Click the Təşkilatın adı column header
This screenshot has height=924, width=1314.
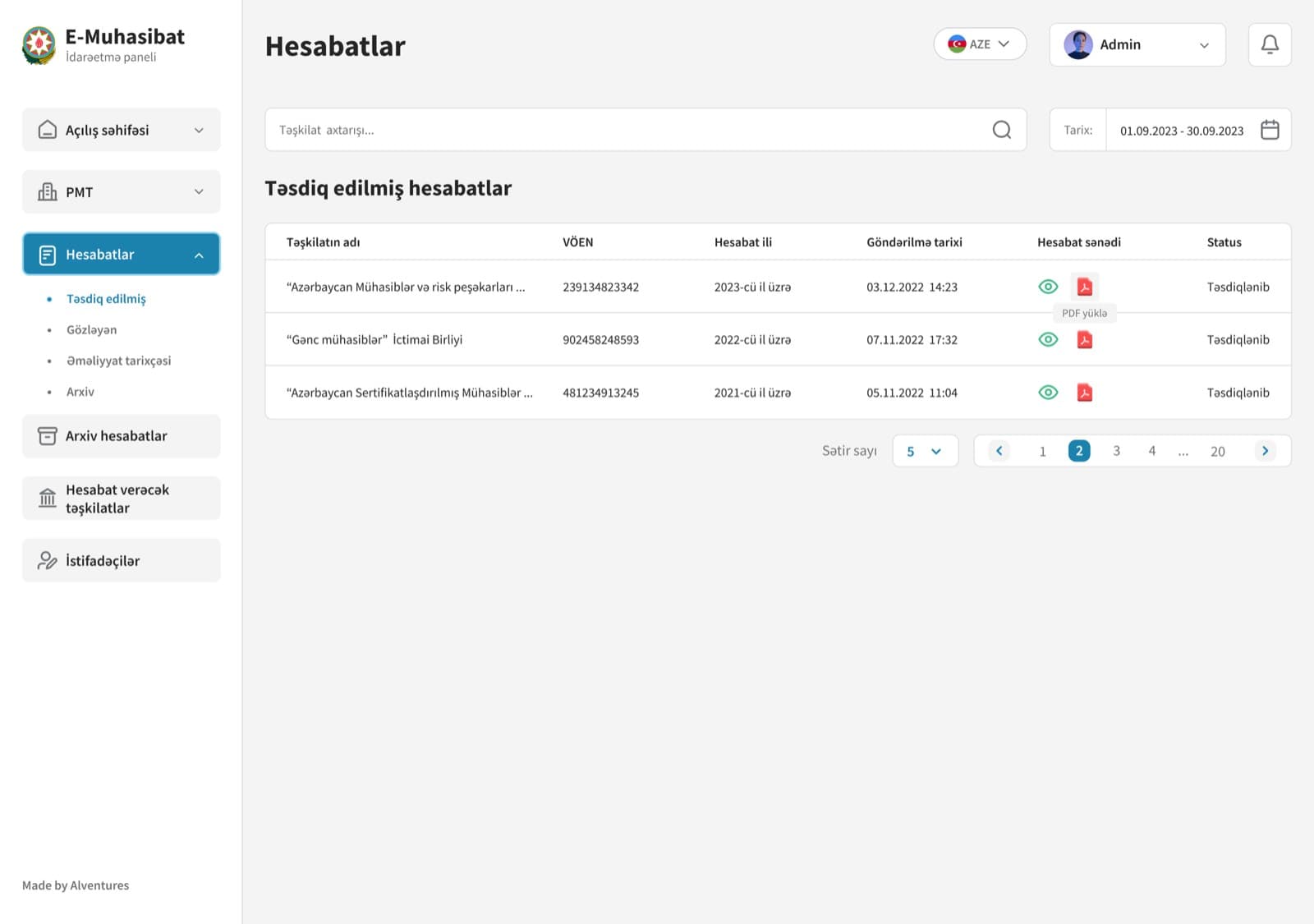(323, 242)
